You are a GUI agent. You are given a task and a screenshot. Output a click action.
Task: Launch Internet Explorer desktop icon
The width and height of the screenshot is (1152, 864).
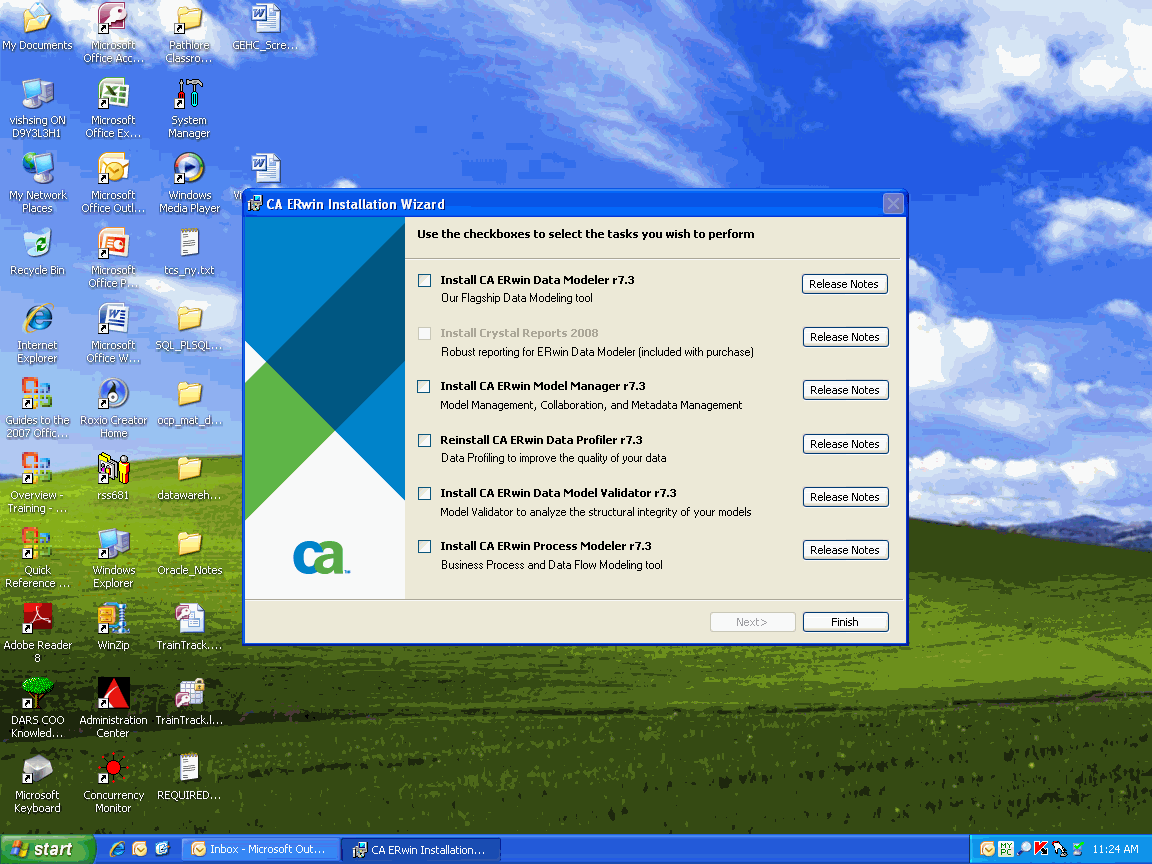(x=37, y=332)
